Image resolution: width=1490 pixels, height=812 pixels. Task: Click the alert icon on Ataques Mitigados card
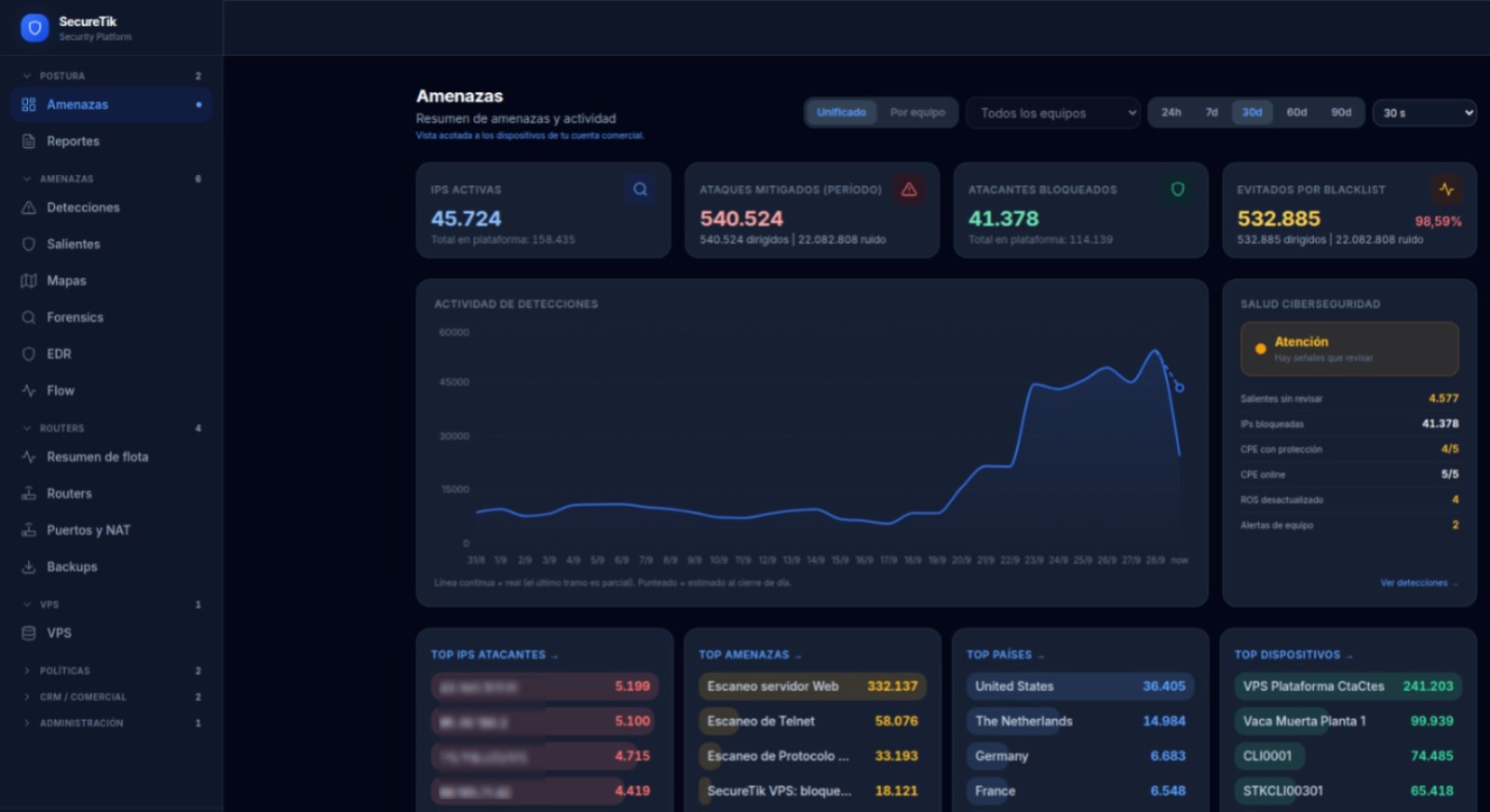910,189
